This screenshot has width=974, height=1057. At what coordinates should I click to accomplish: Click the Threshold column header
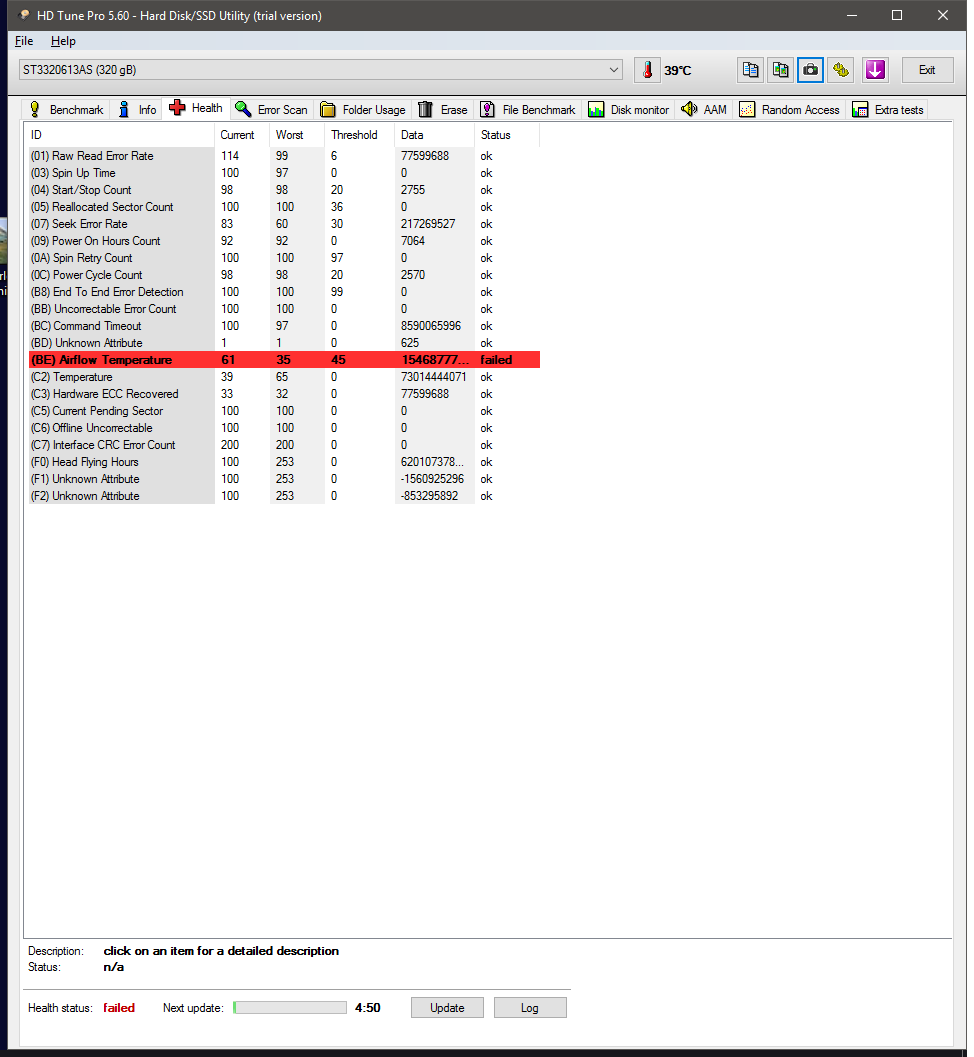pyautogui.click(x=360, y=135)
